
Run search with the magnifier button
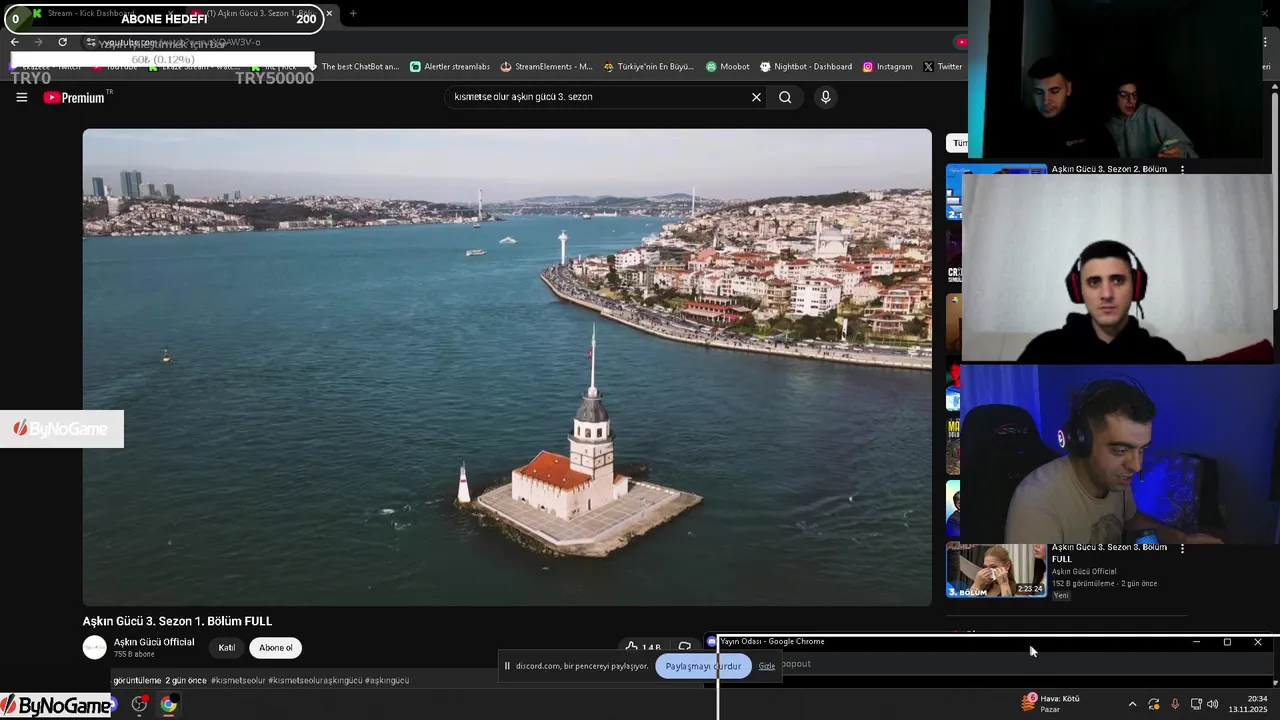point(785,97)
